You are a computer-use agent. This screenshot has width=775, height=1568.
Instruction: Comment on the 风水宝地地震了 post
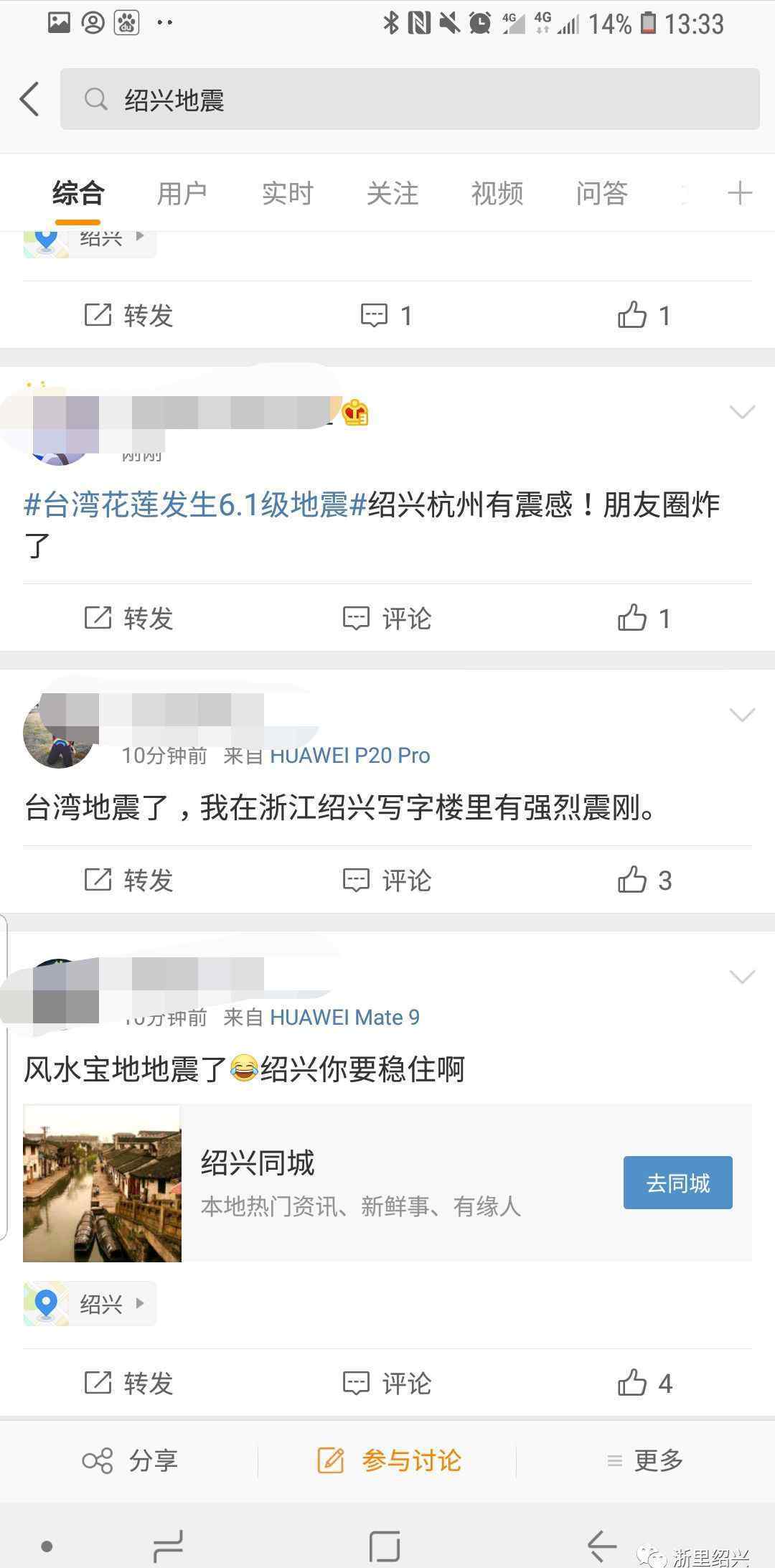(x=387, y=1383)
